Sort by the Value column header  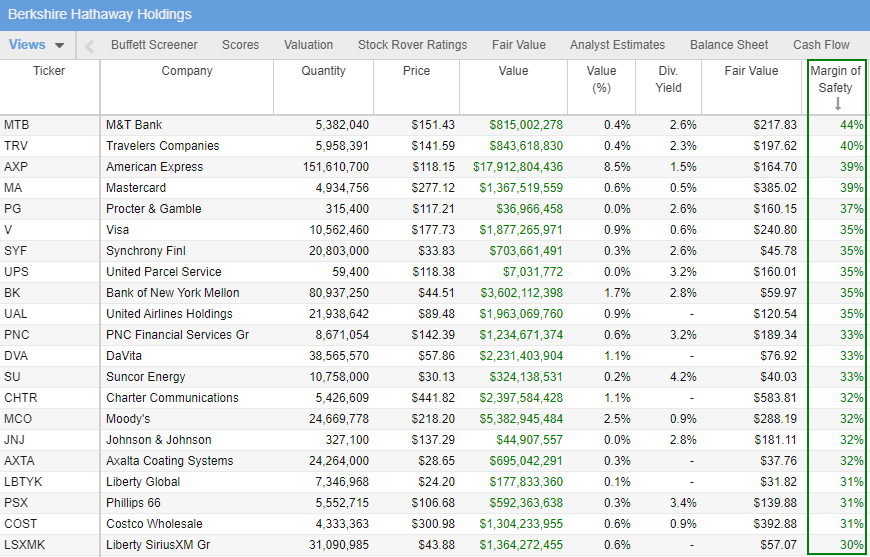coord(513,71)
